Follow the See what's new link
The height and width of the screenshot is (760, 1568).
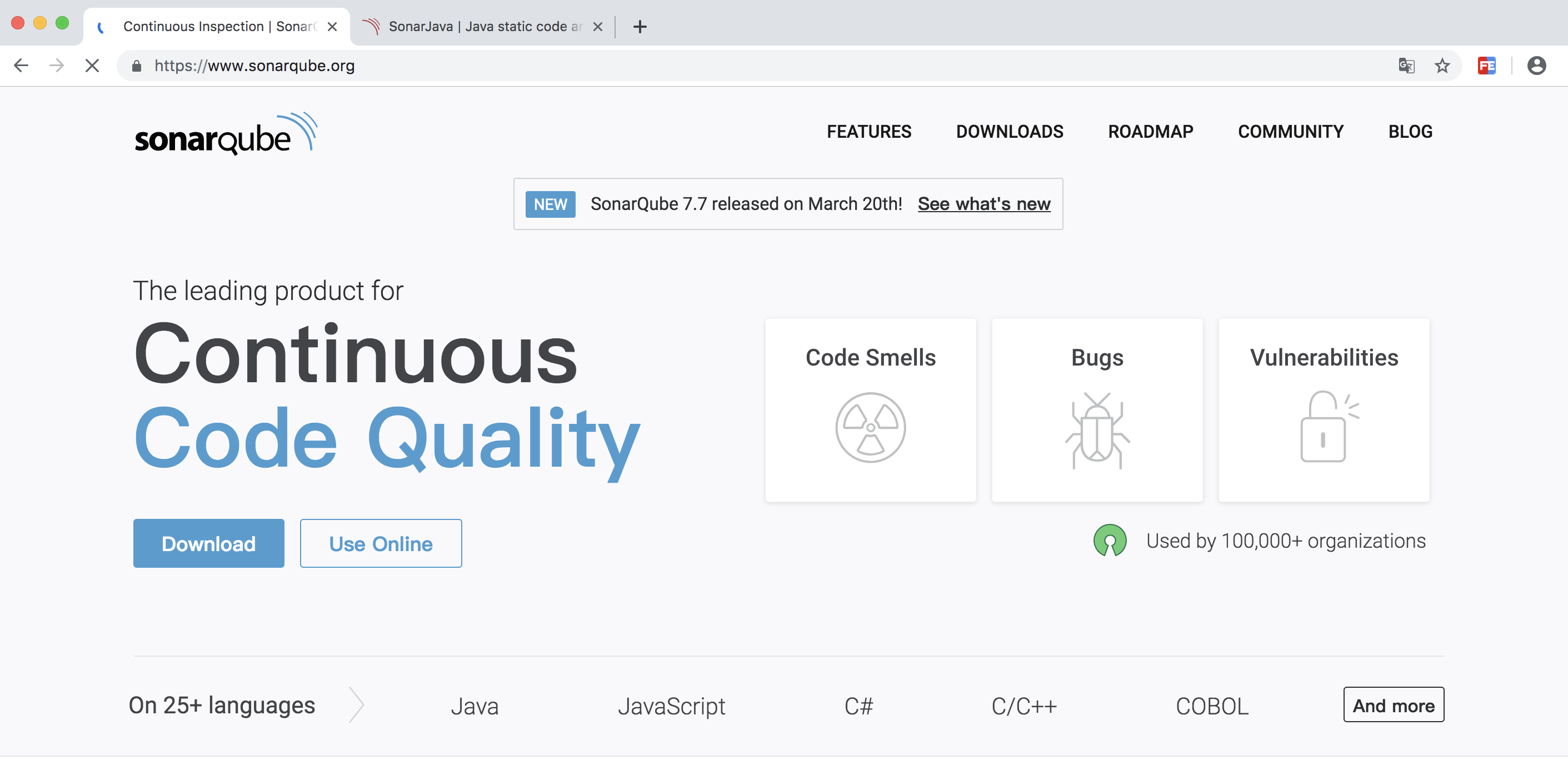983,204
